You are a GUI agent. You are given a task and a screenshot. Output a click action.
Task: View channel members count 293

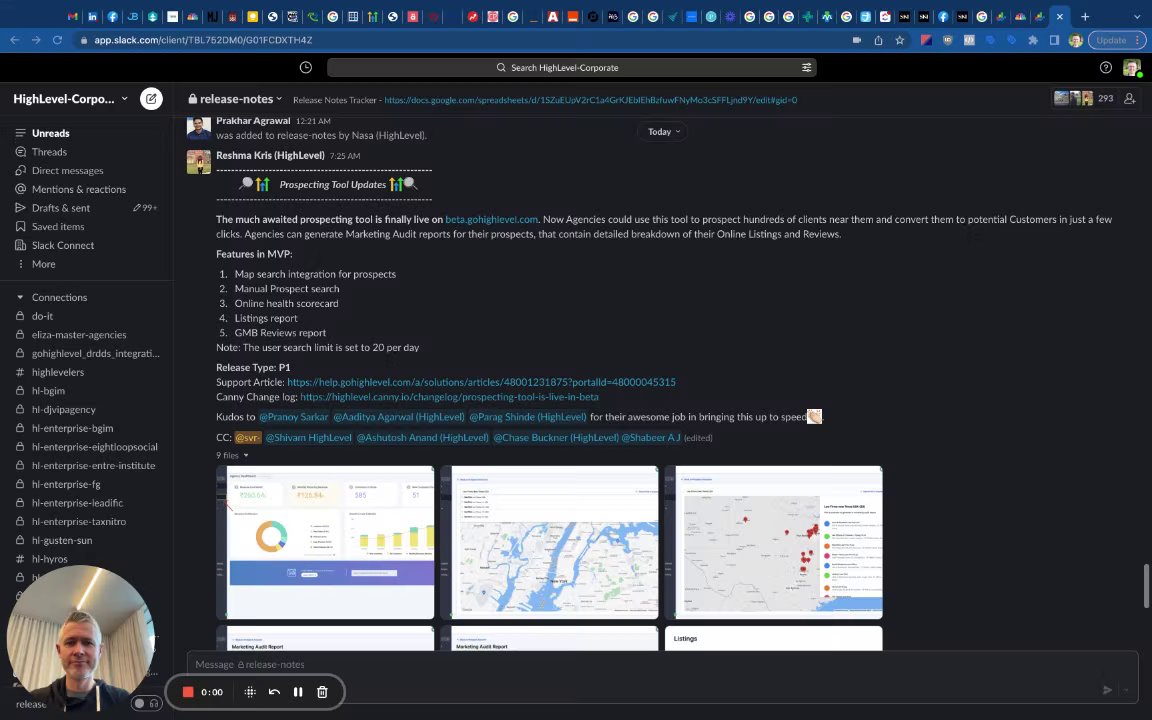1084,98
